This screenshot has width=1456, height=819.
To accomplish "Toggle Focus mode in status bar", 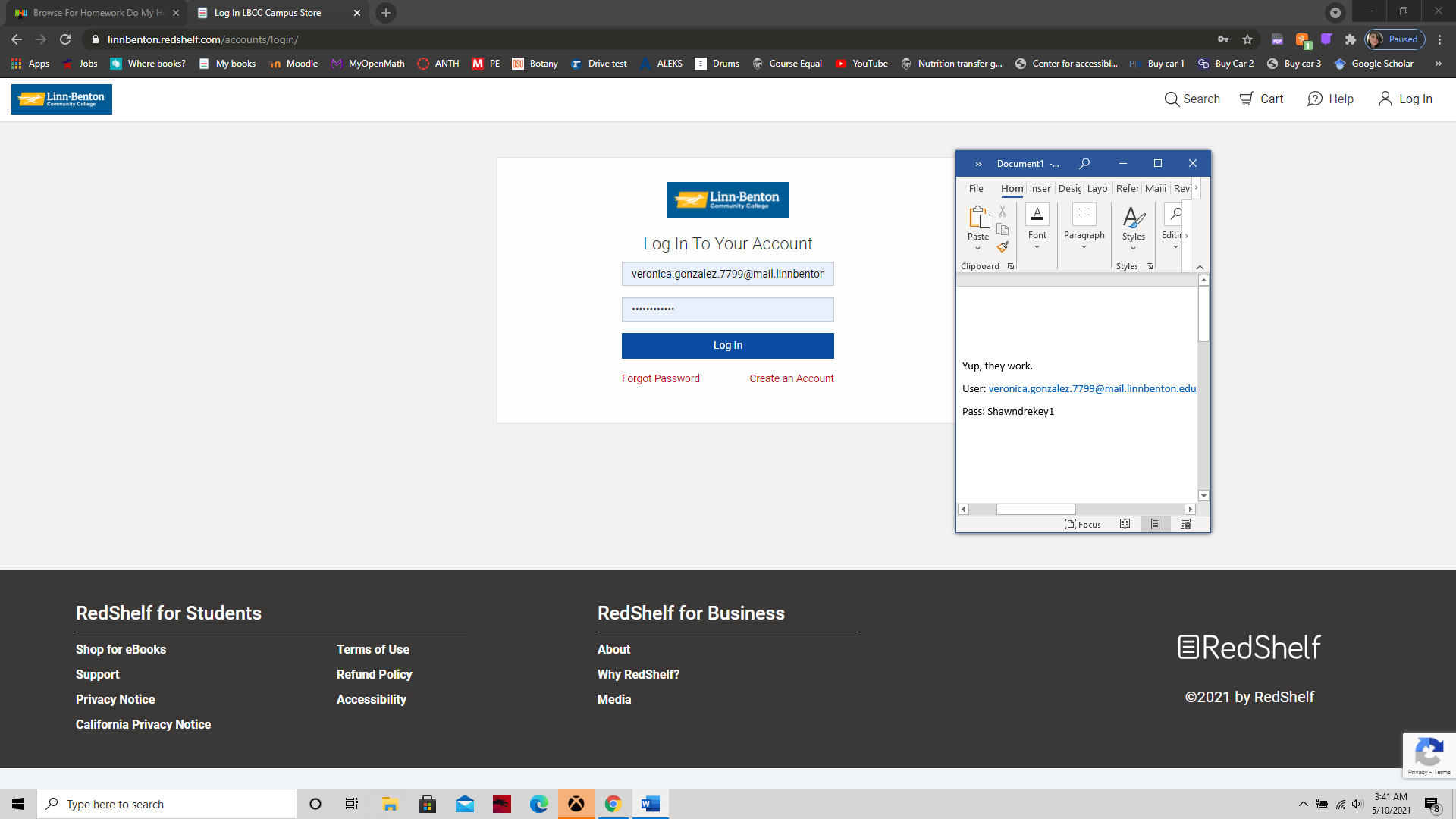I will [1083, 524].
